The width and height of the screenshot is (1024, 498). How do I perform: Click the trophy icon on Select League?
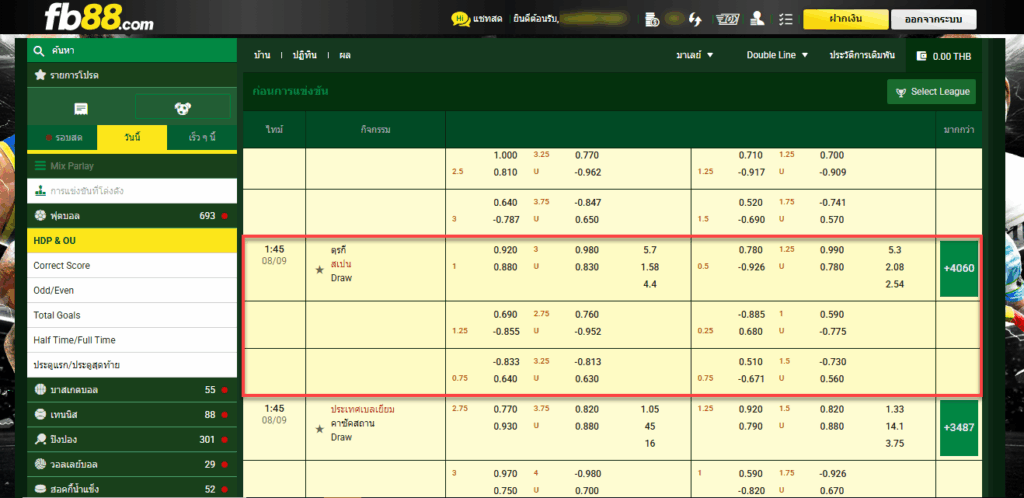coord(901,92)
